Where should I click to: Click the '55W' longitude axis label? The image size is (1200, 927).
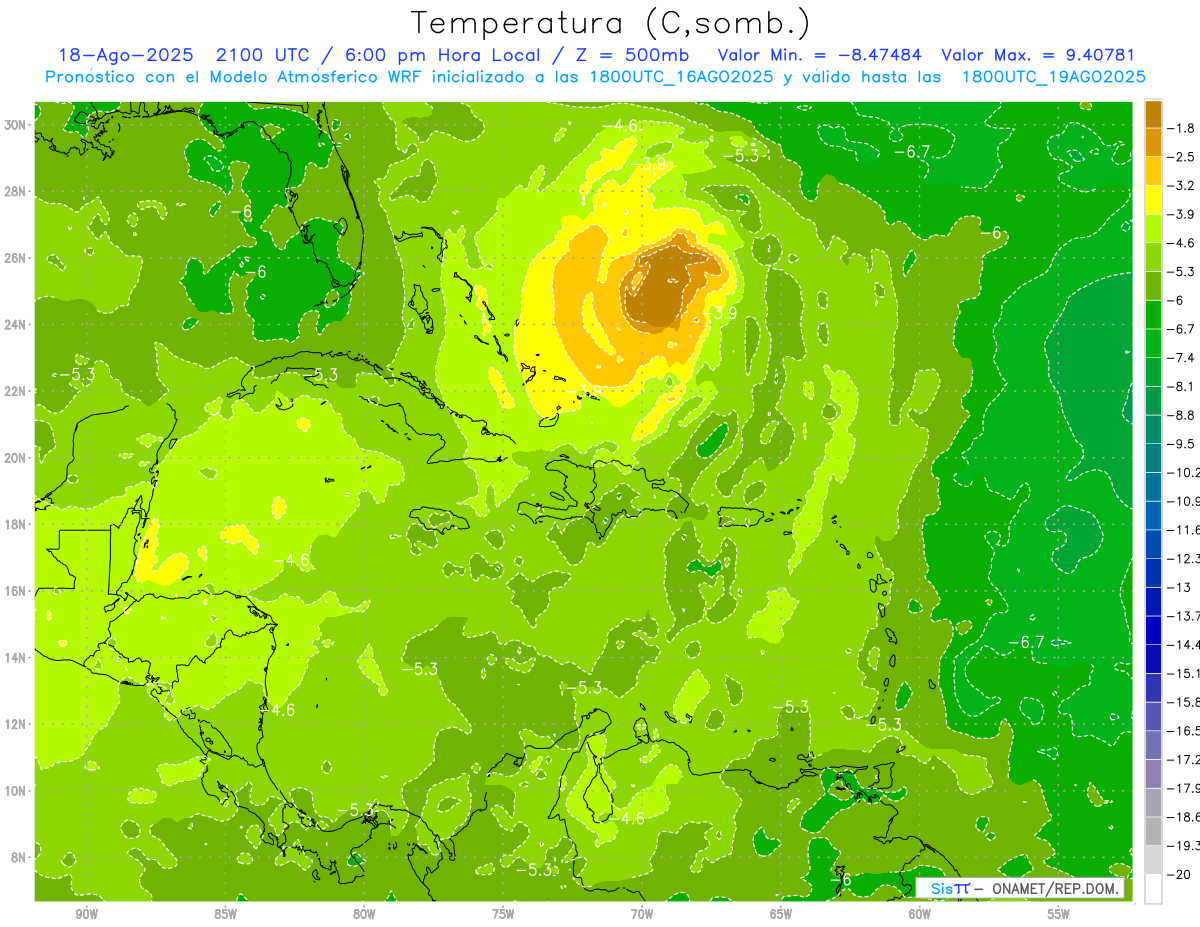[x=1059, y=915]
